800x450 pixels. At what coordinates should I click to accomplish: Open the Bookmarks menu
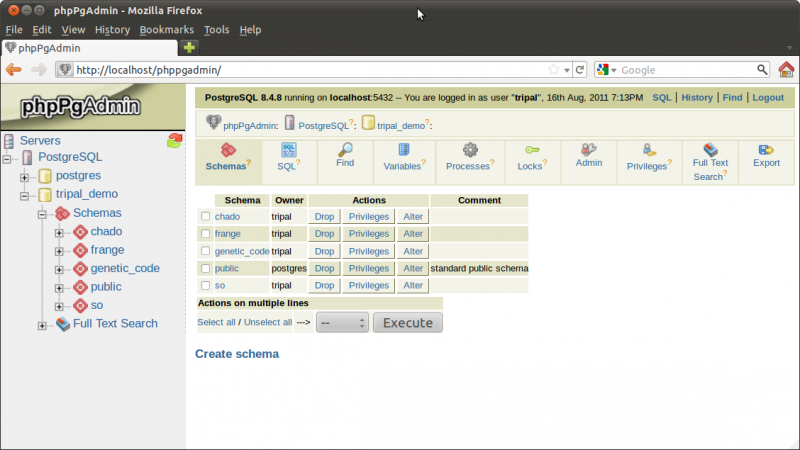[x=166, y=30]
